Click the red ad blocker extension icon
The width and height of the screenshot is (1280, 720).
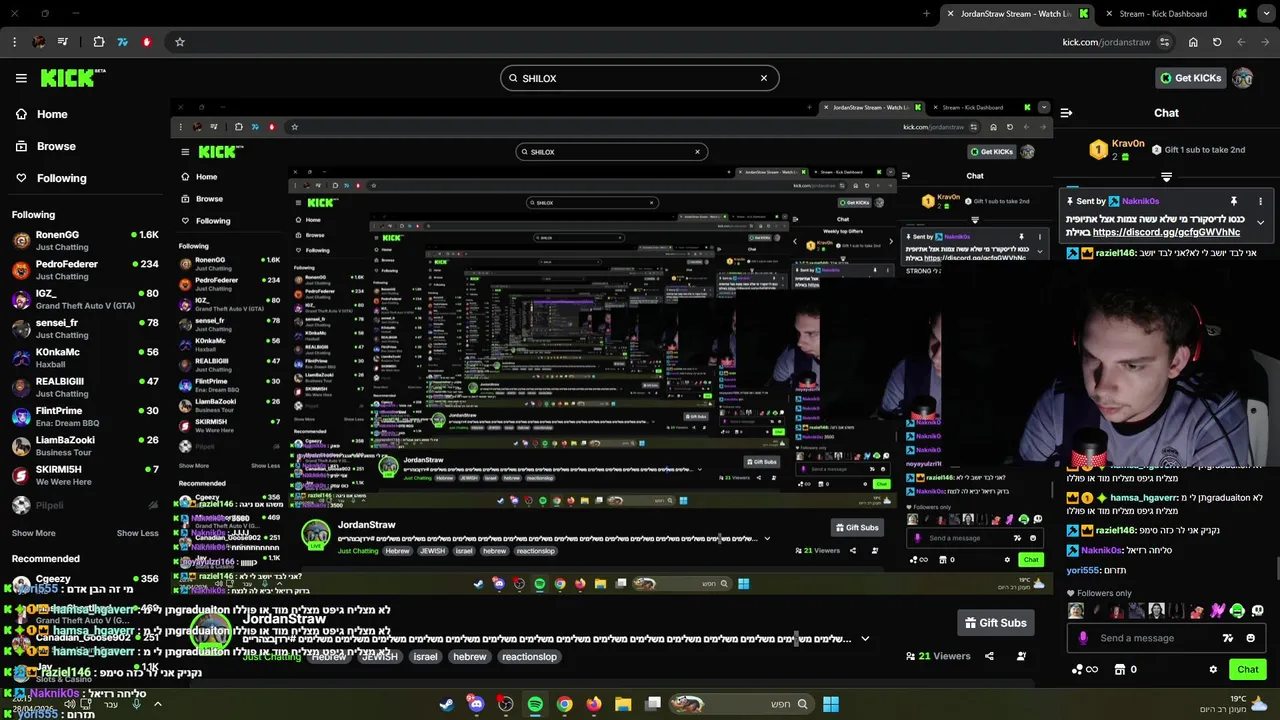tap(147, 42)
